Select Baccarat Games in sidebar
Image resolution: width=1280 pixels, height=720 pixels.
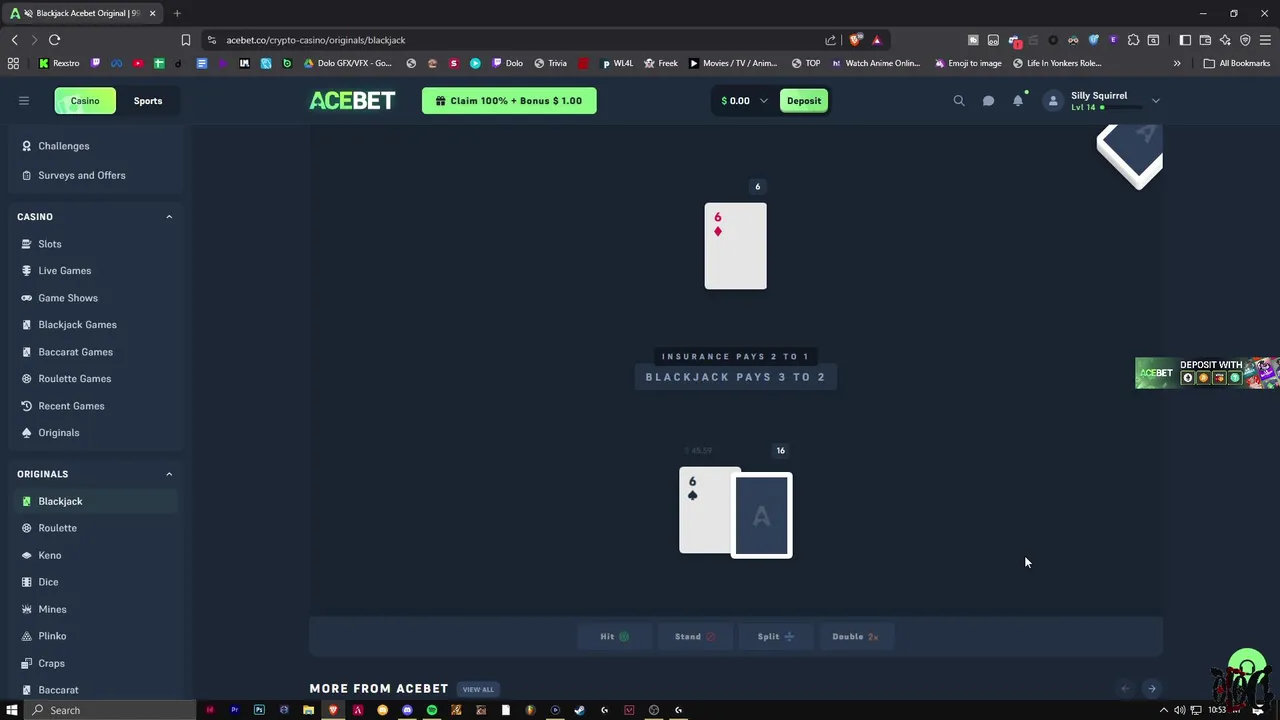point(75,352)
